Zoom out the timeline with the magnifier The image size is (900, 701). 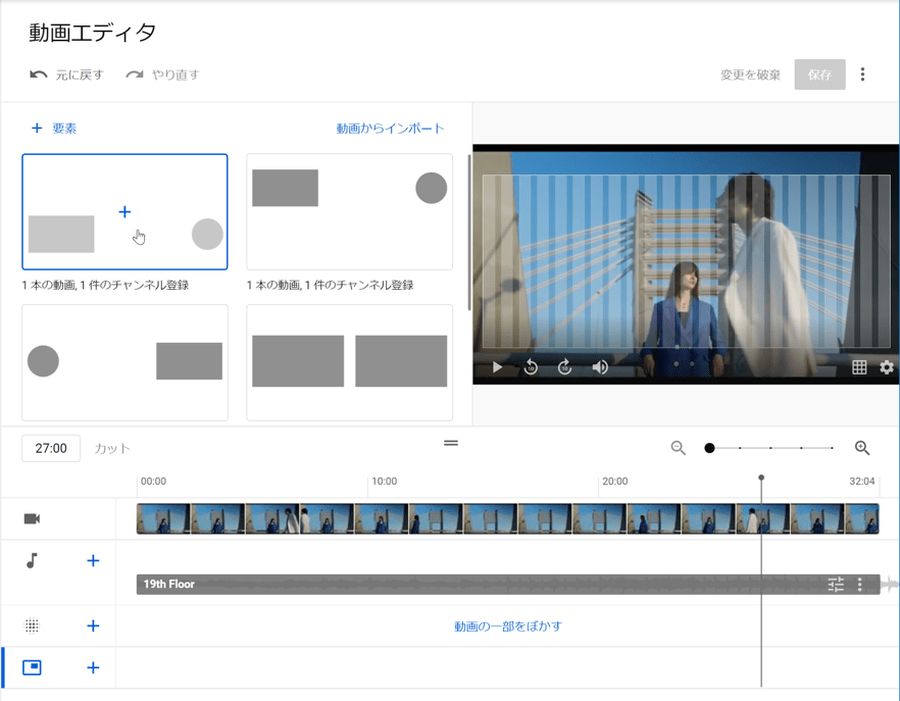tap(678, 448)
